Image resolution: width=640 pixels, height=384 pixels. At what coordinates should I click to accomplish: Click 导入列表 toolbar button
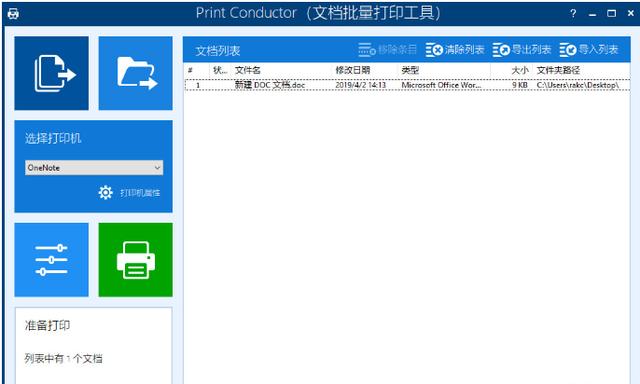coord(589,50)
